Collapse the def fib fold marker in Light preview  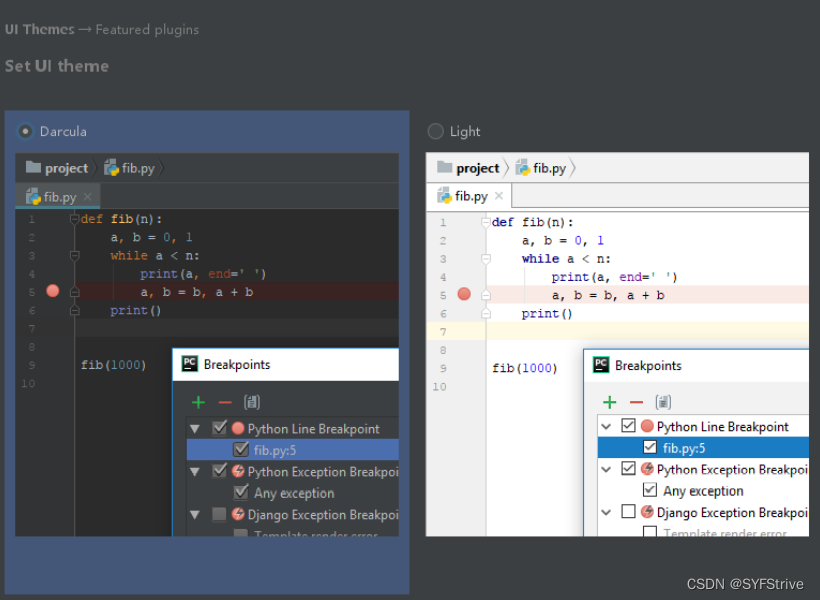click(x=485, y=222)
